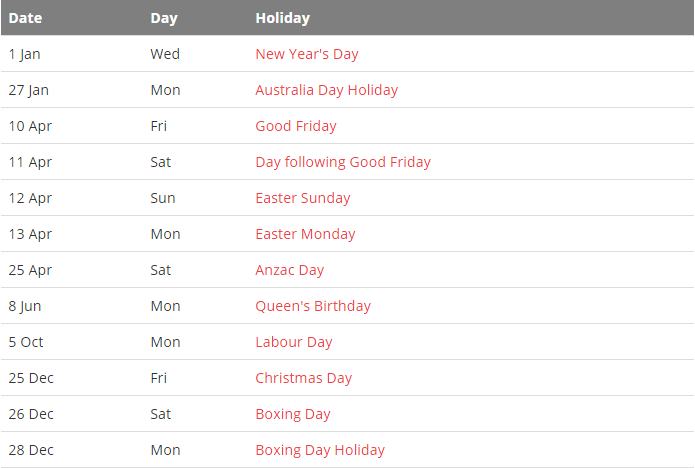This screenshot has width=695, height=468.
Task: Select the Day following Good Friday link
Action: click(x=342, y=162)
